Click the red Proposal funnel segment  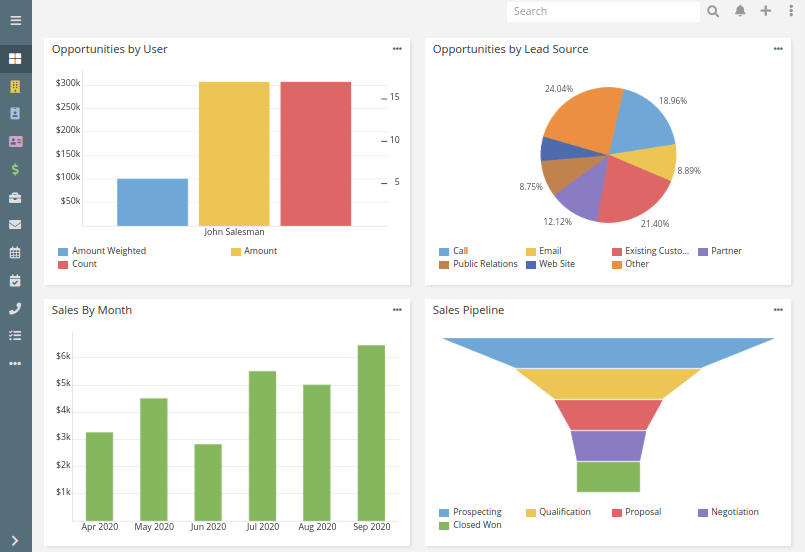click(x=608, y=415)
